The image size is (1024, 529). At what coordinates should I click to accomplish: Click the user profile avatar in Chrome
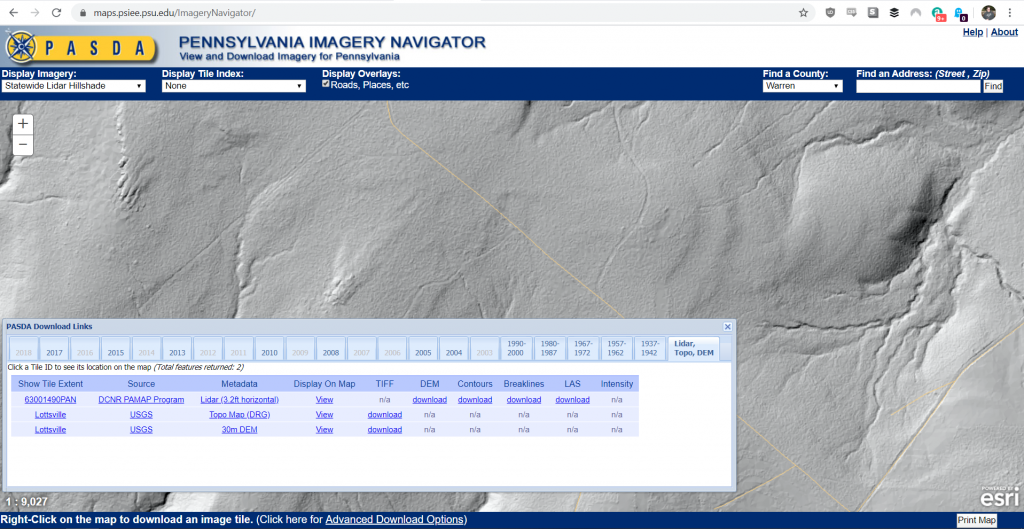pyautogui.click(x=989, y=12)
